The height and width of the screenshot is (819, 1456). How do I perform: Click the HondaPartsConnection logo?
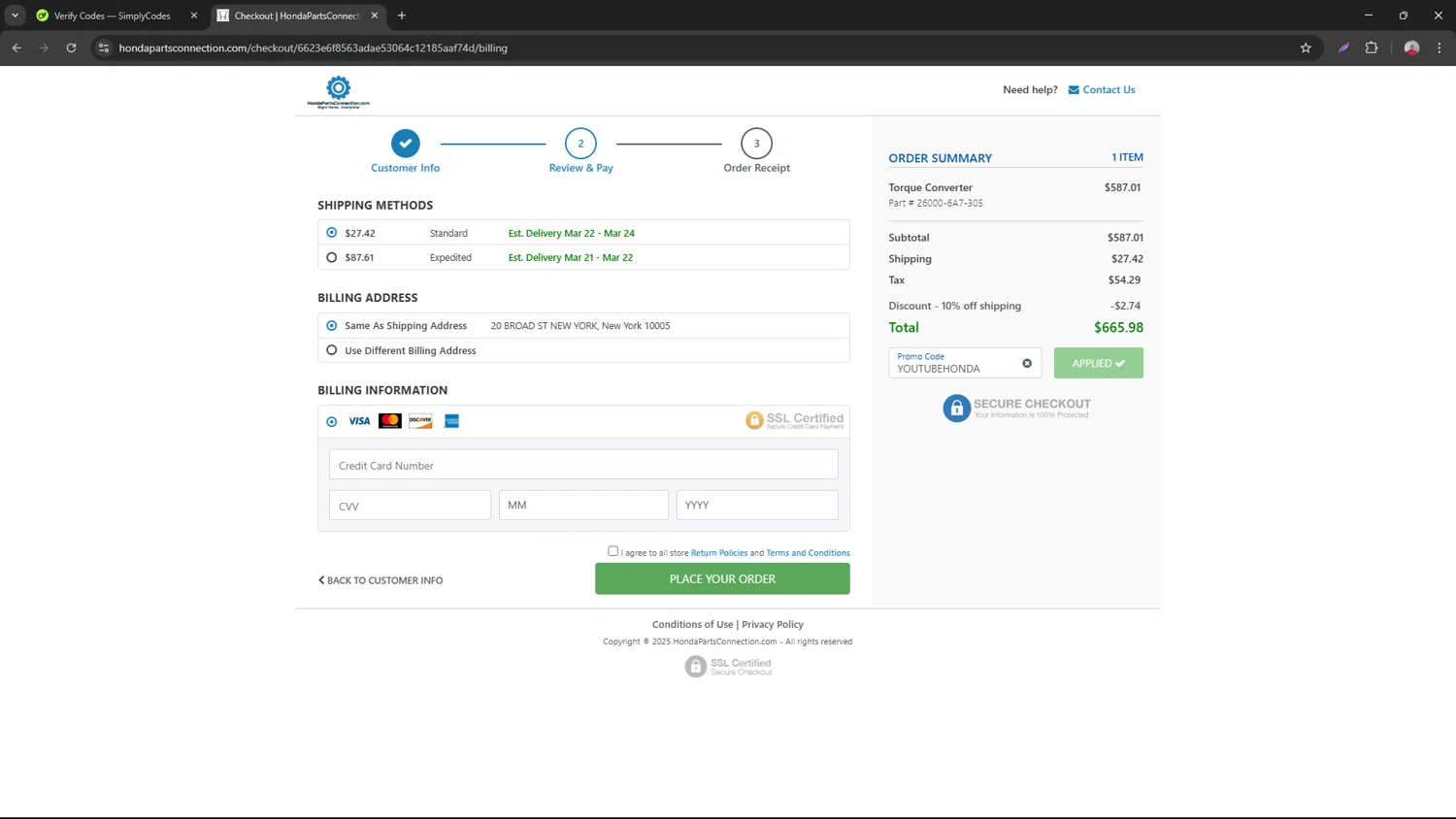click(x=339, y=92)
